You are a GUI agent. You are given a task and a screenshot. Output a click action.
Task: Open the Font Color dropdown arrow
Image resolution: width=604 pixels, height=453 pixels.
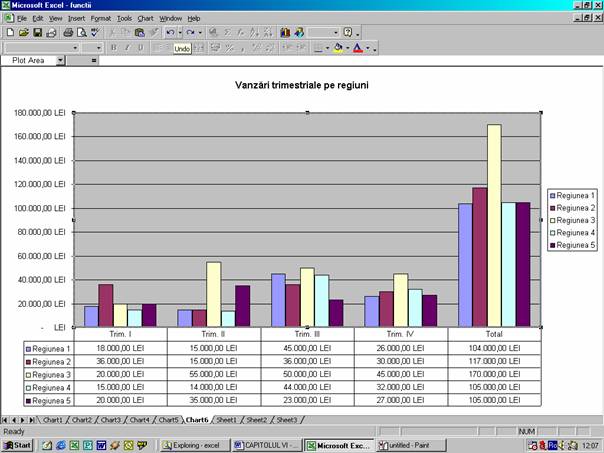369,47
